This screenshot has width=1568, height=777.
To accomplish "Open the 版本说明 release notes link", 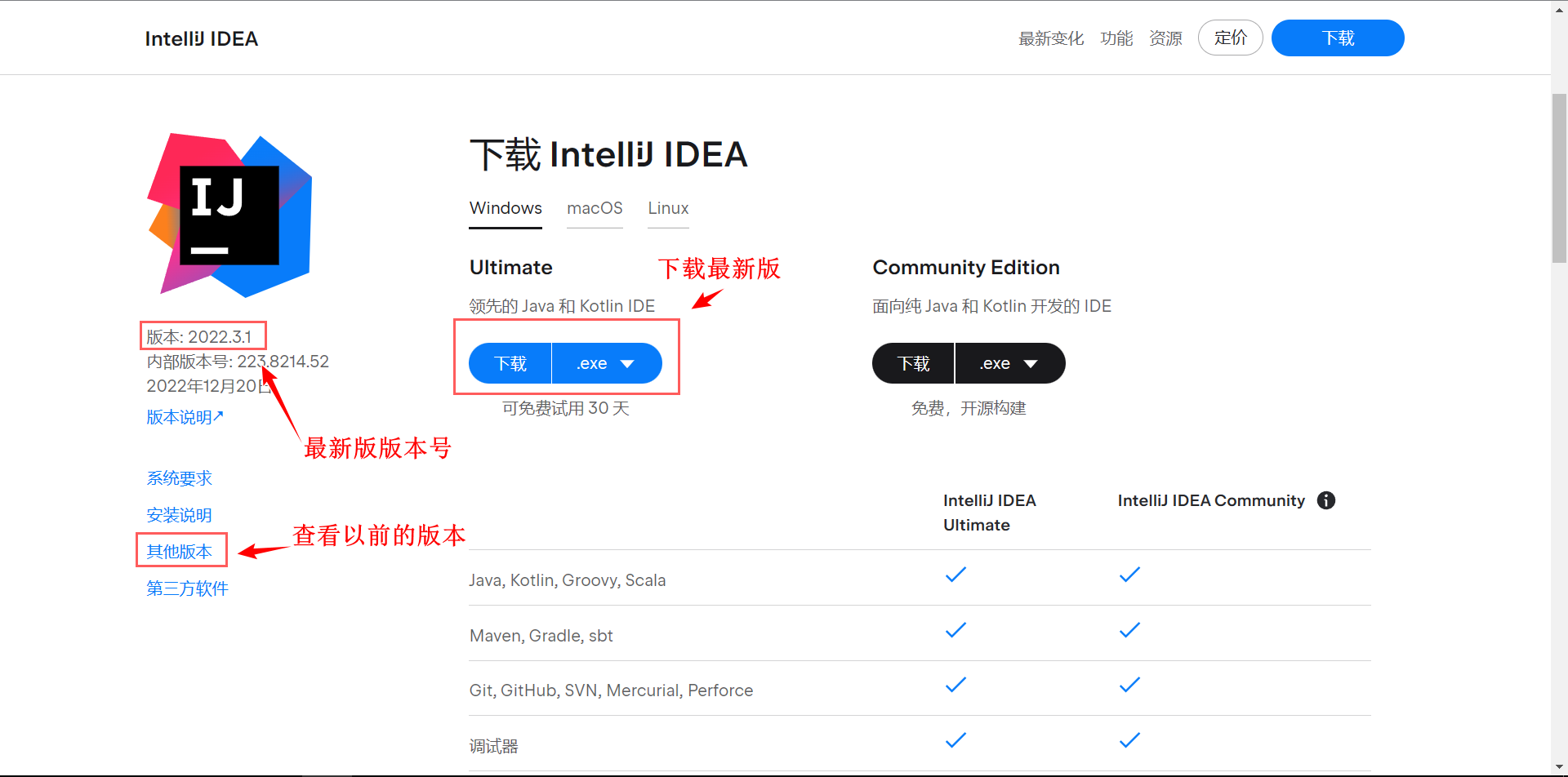I will coord(185,417).
